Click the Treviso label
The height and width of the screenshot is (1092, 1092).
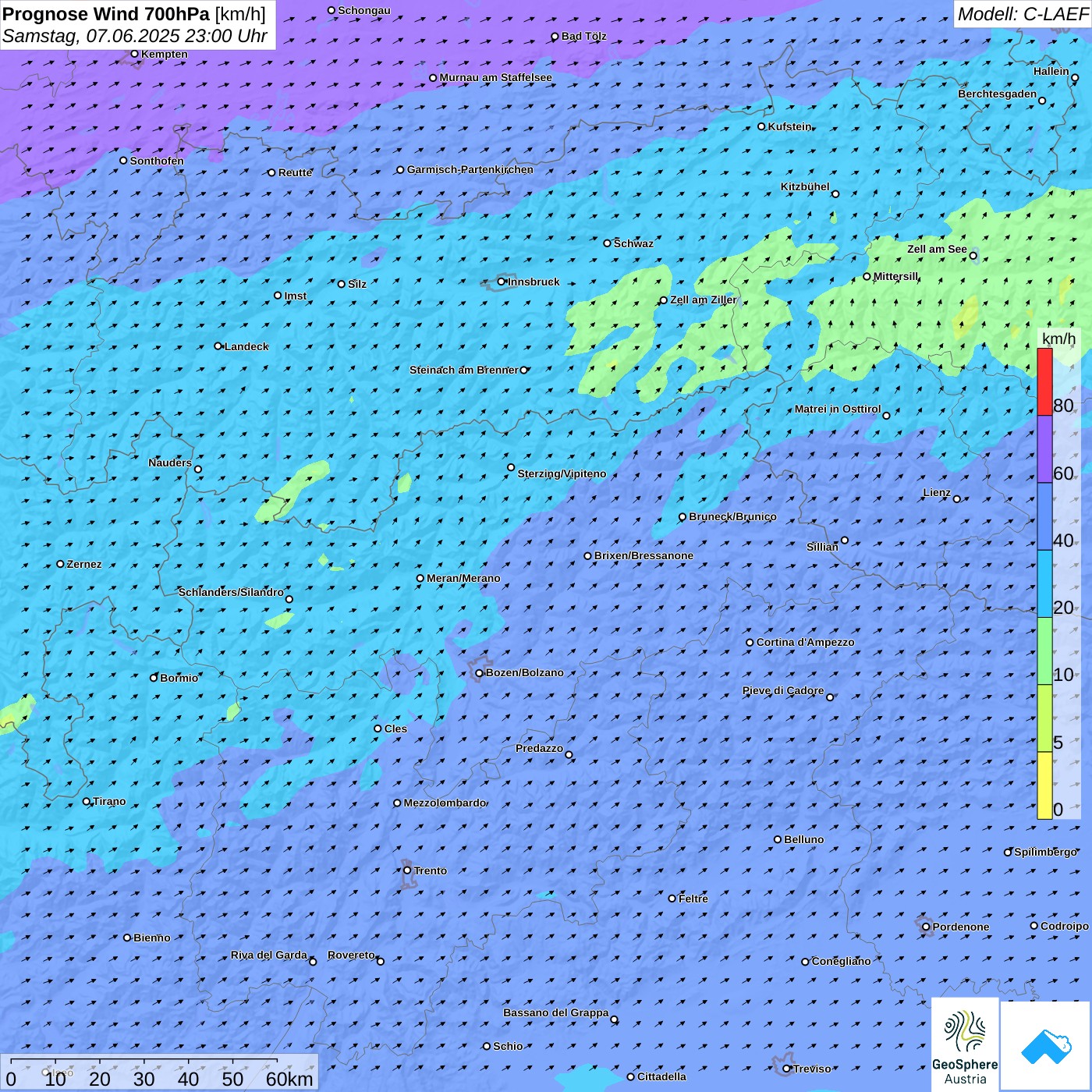coord(812,1069)
